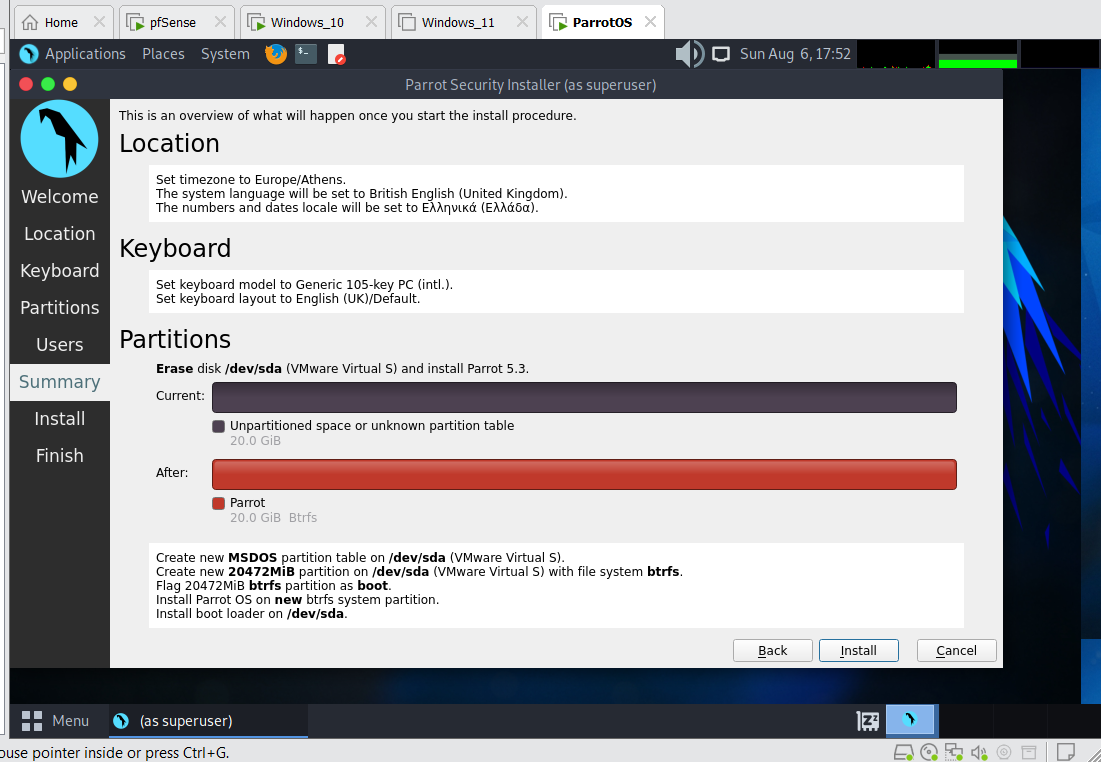1101x762 pixels.
Task: Open the Places menu
Action: [163, 54]
